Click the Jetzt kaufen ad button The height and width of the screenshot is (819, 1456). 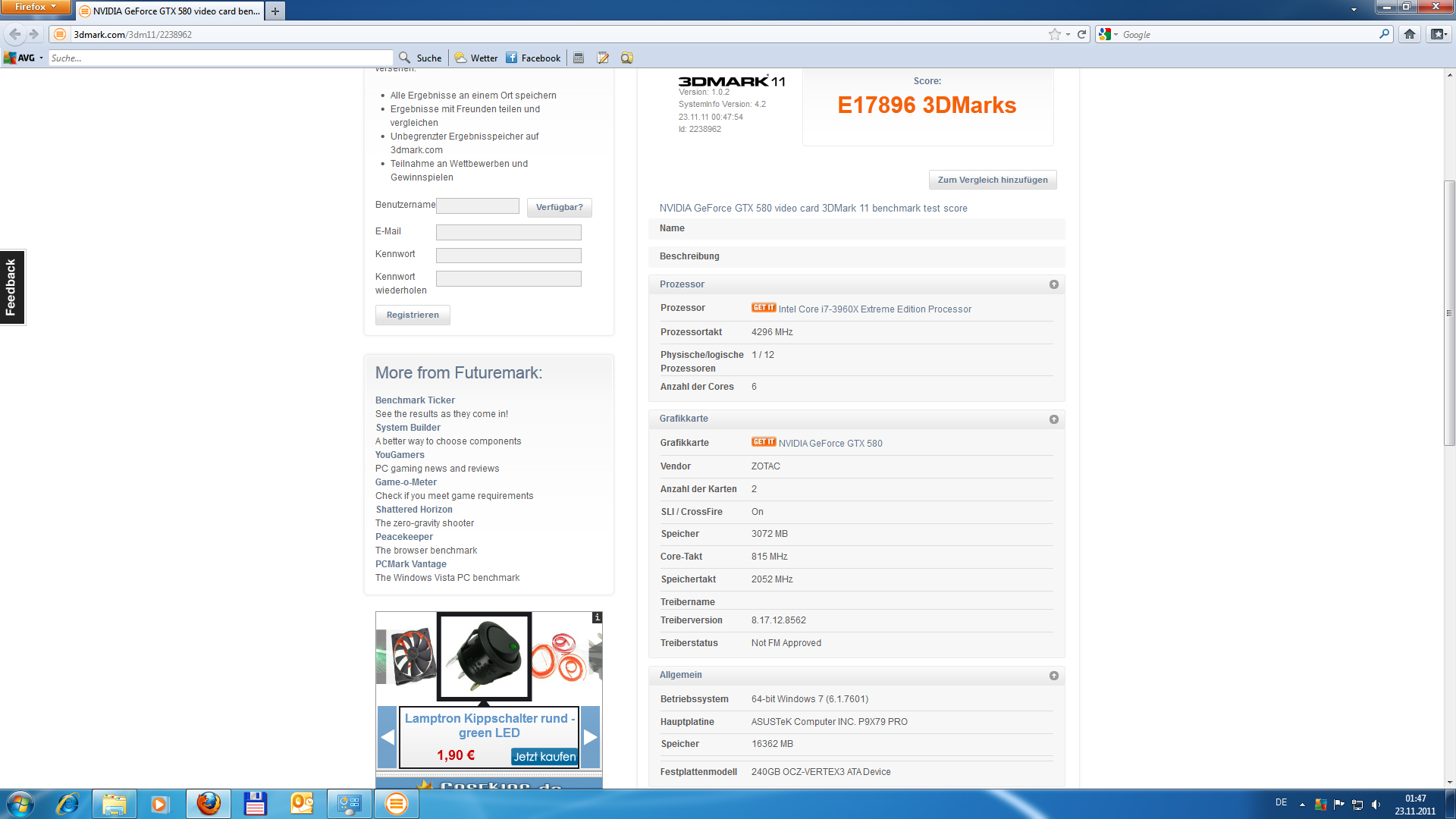pos(544,756)
